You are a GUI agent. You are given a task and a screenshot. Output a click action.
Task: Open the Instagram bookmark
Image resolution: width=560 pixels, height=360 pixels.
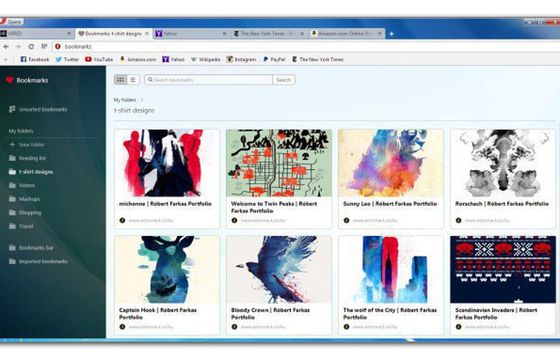[x=241, y=59]
